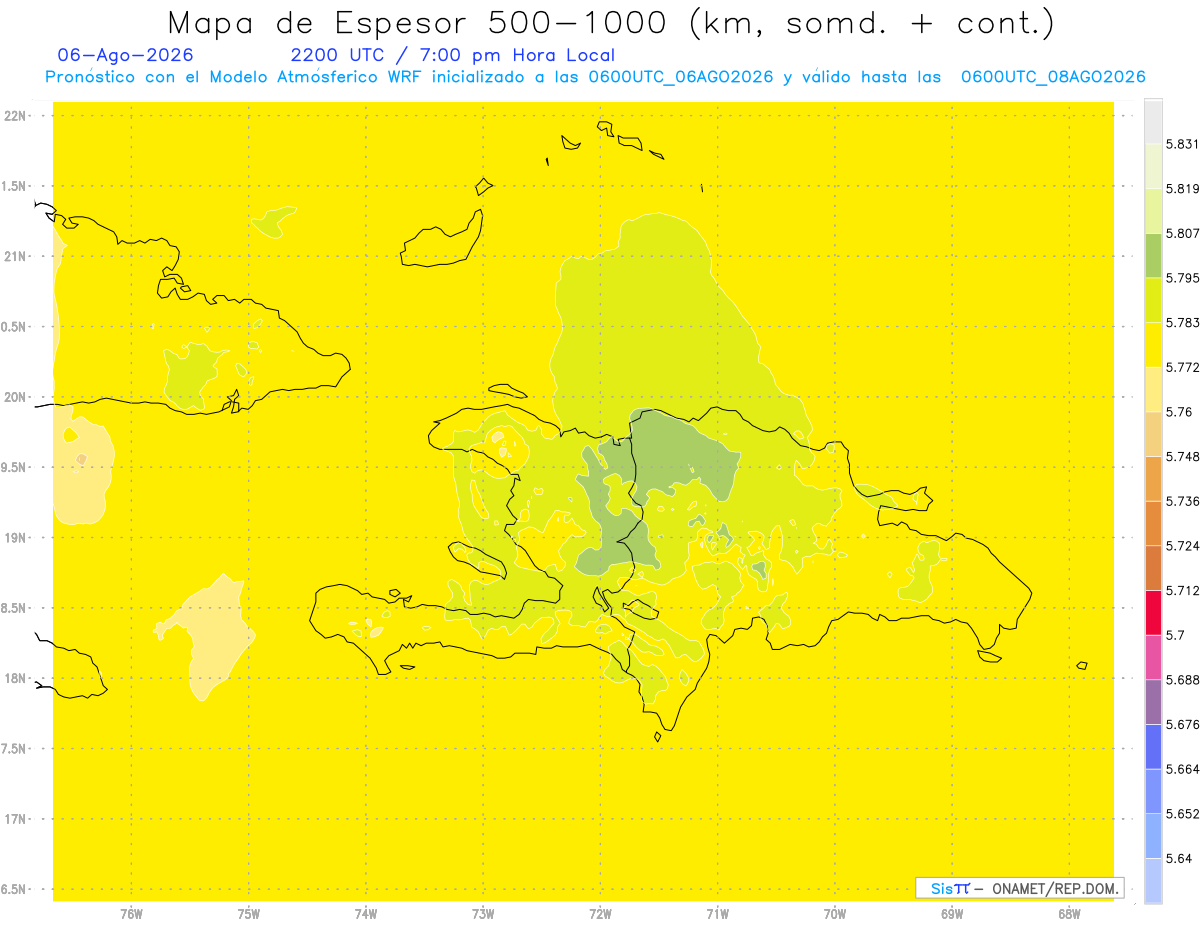Pick the red legend swatch above 5.7
The image size is (1200, 927).
(1153, 613)
